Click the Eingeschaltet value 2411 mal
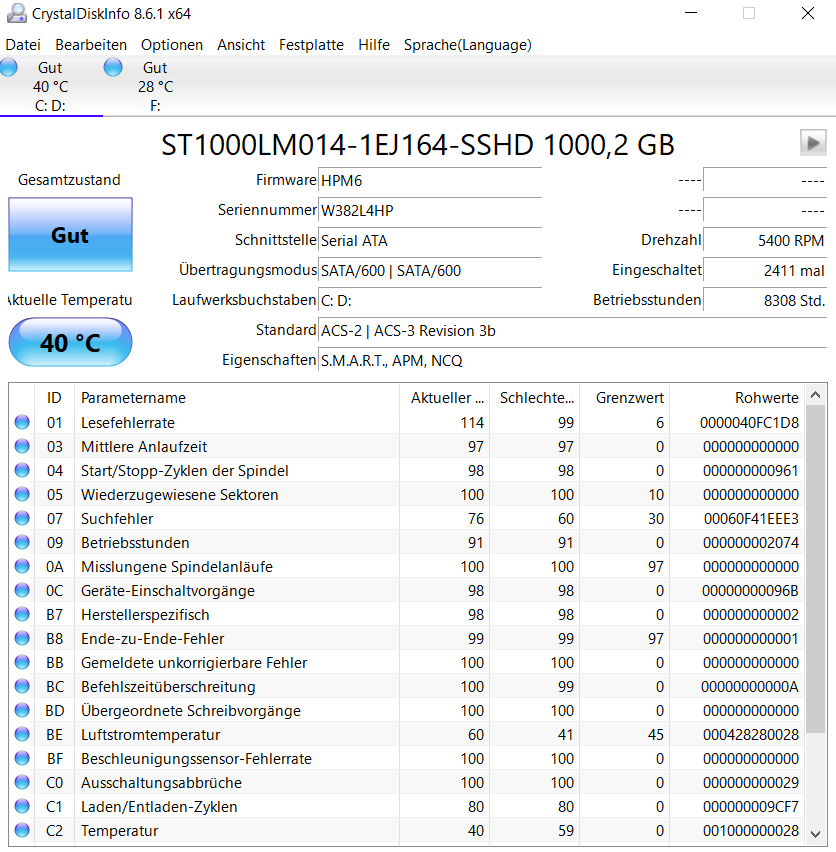This screenshot has width=836, height=852. (765, 270)
